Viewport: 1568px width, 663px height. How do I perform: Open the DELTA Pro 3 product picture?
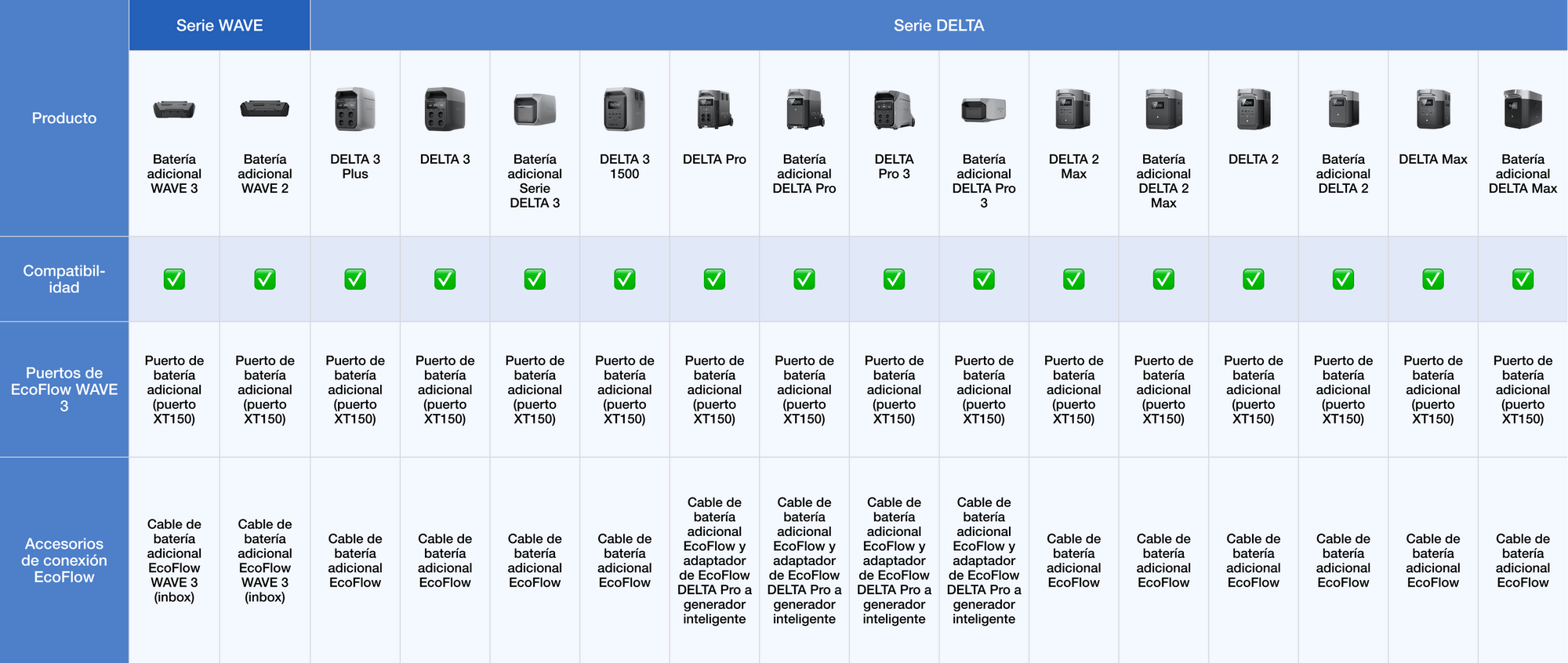(x=894, y=109)
